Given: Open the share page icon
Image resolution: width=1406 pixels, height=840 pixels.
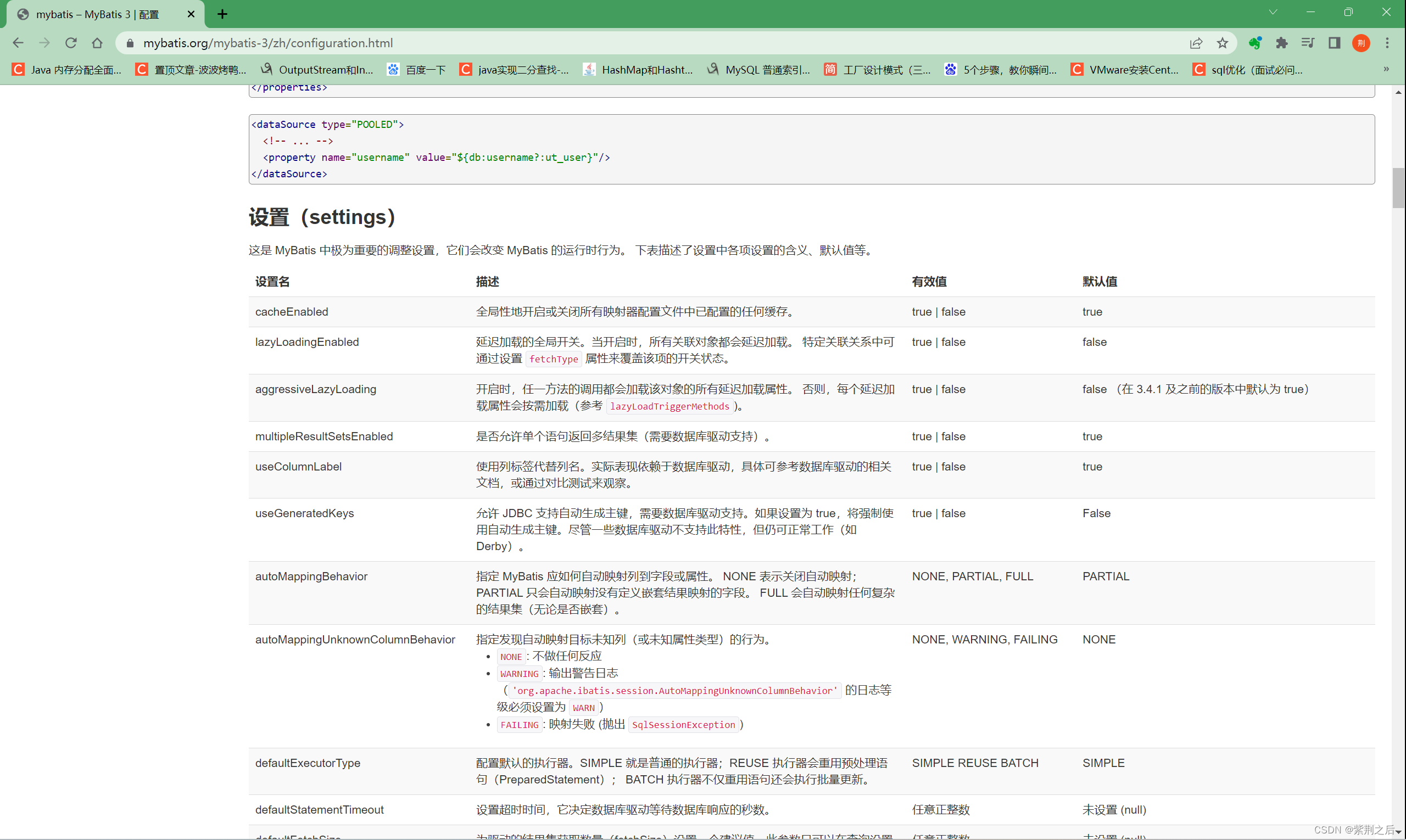Looking at the screenshot, I should click(x=1196, y=43).
